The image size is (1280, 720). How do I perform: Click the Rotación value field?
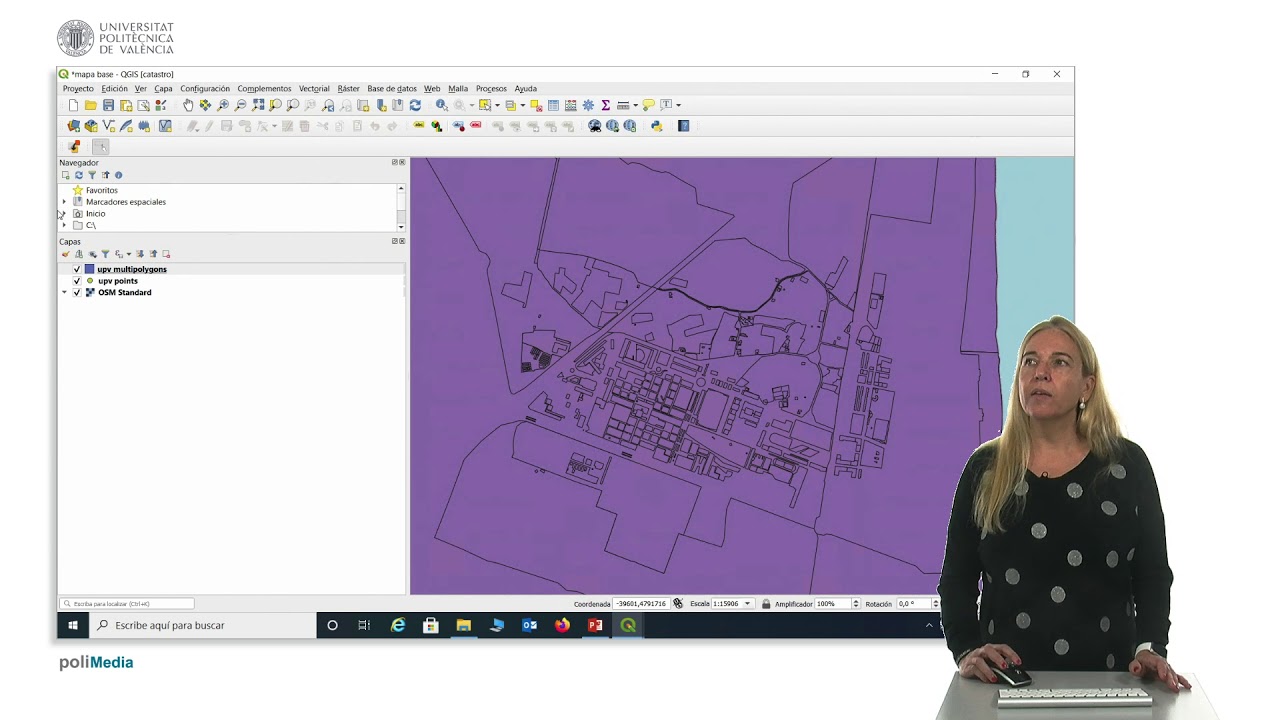913,604
